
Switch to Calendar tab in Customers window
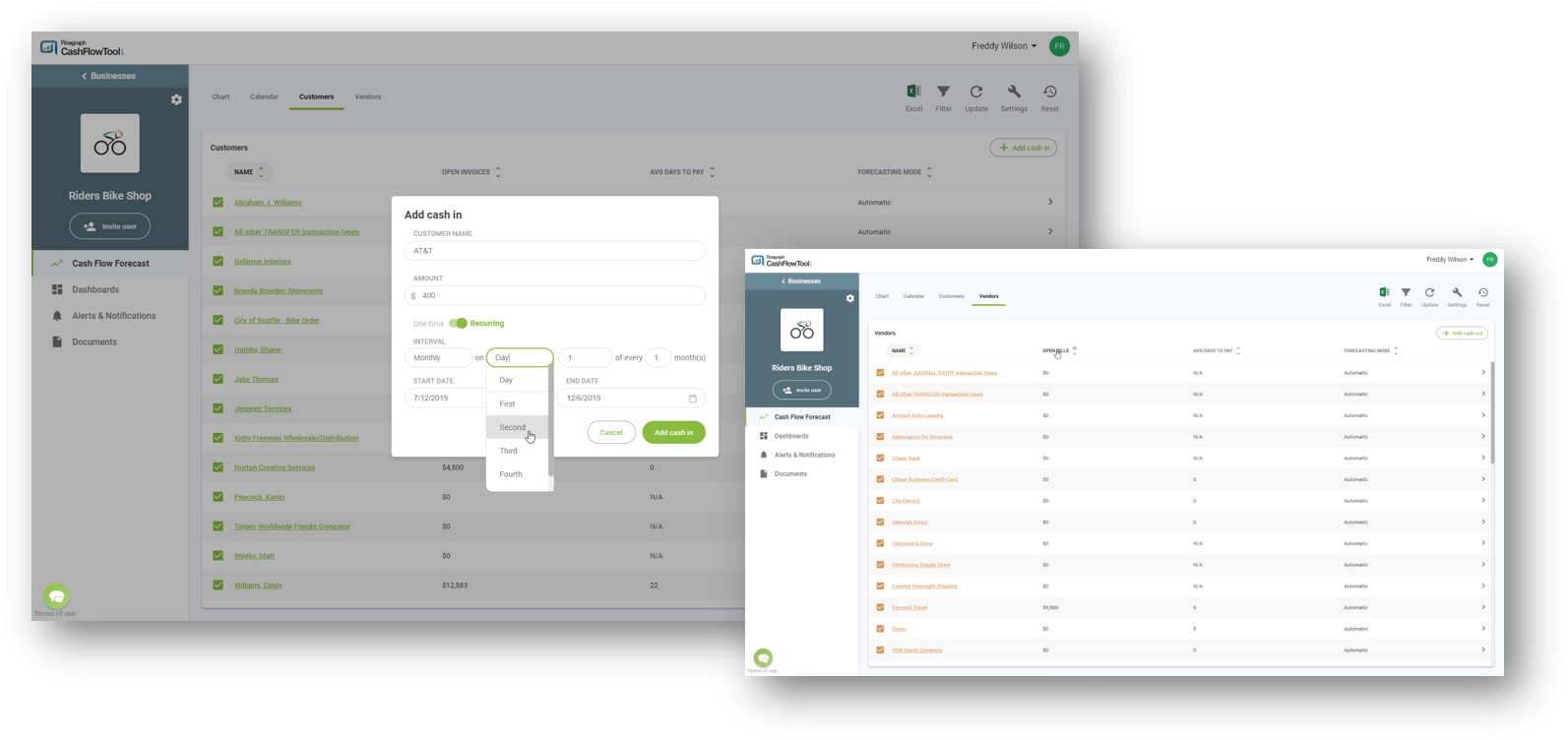coord(264,96)
